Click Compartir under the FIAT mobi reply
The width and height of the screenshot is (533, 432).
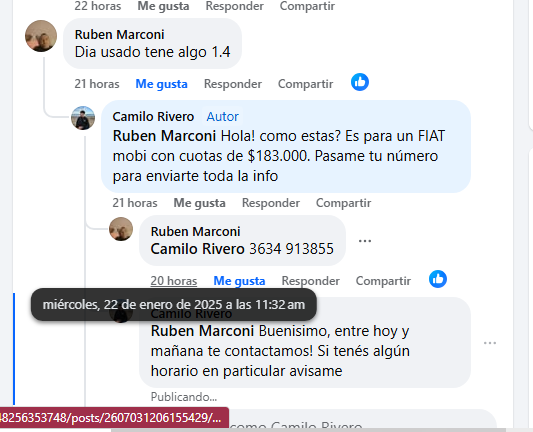point(344,203)
